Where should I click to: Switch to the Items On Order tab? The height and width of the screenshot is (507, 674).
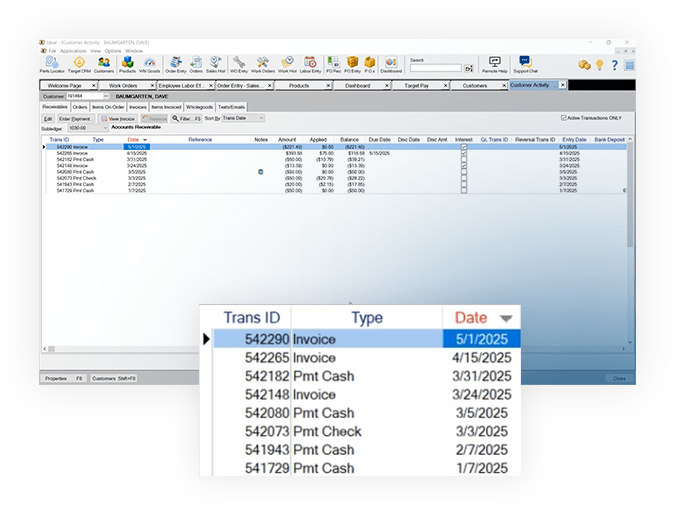pos(109,106)
